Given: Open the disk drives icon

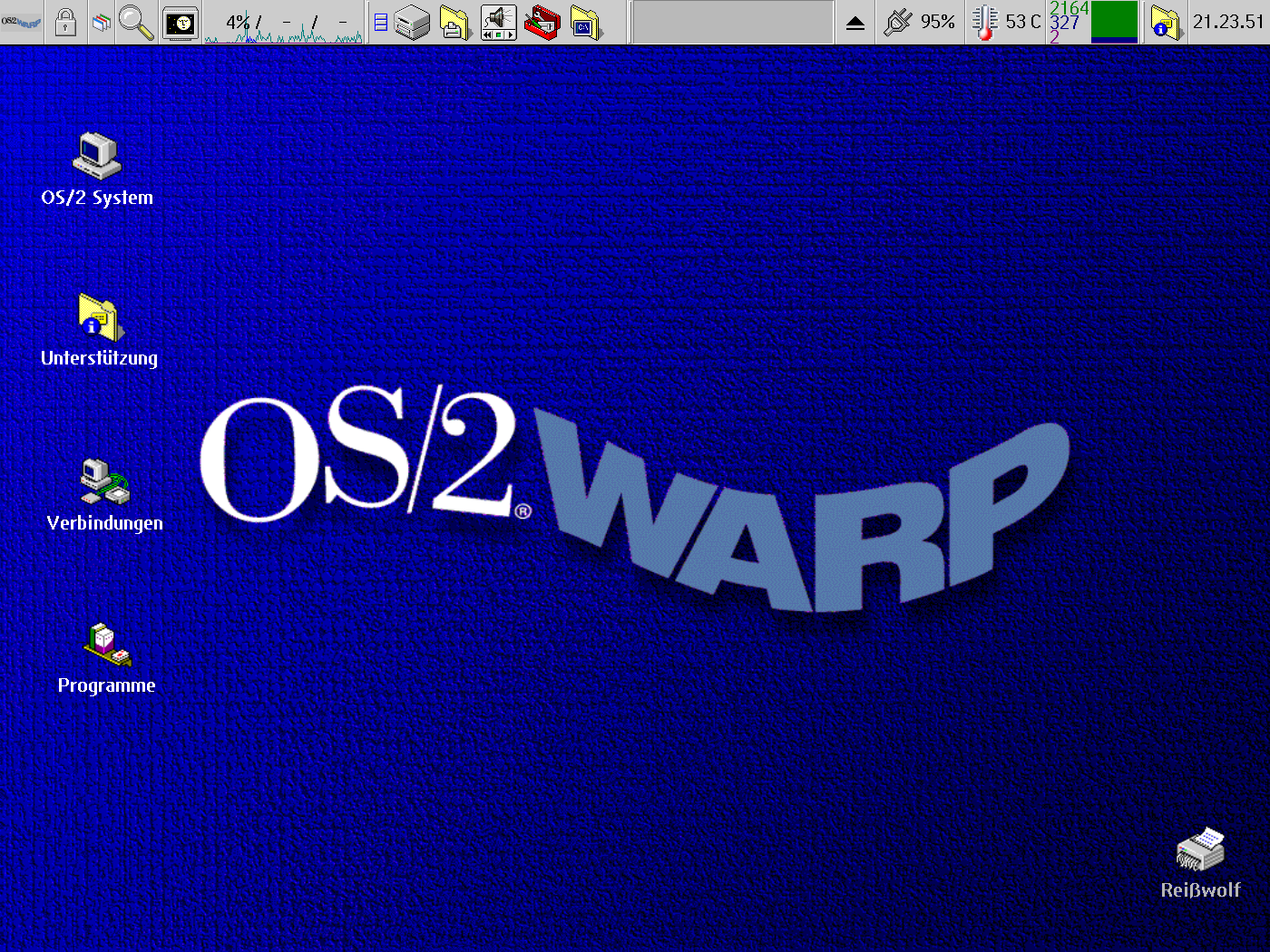Looking at the screenshot, I should pyautogui.click(x=413, y=23).
